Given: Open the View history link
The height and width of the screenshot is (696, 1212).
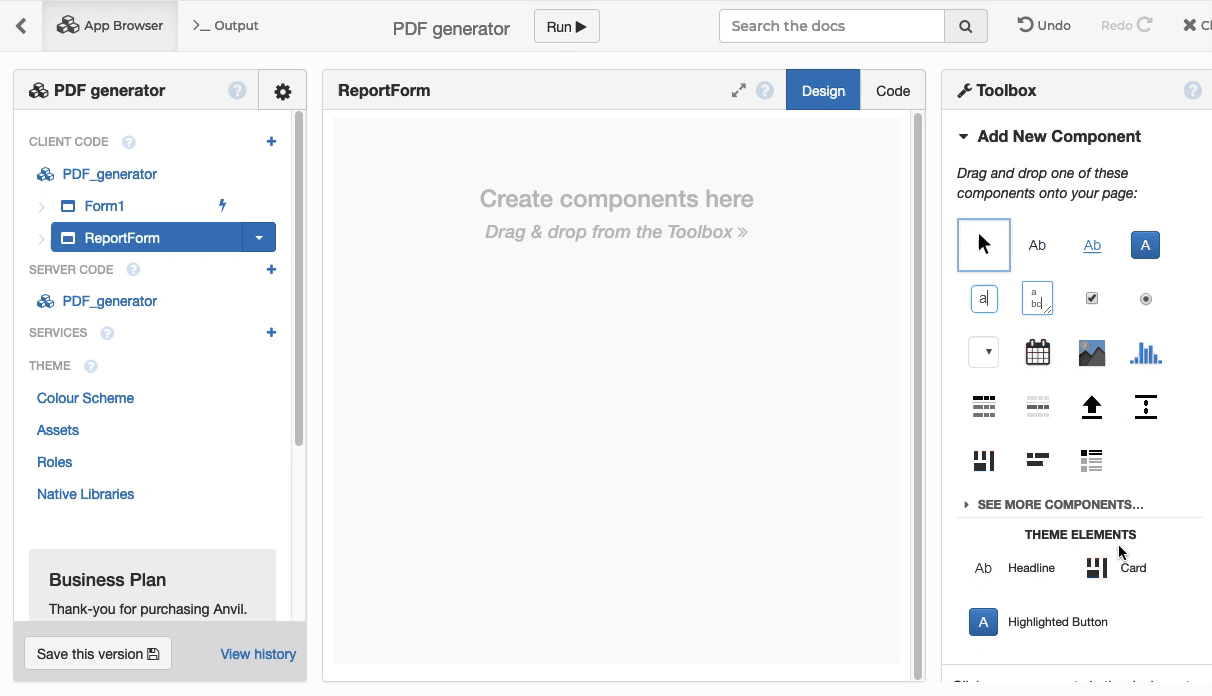Looking at the screenshot, I should point(258,654).
